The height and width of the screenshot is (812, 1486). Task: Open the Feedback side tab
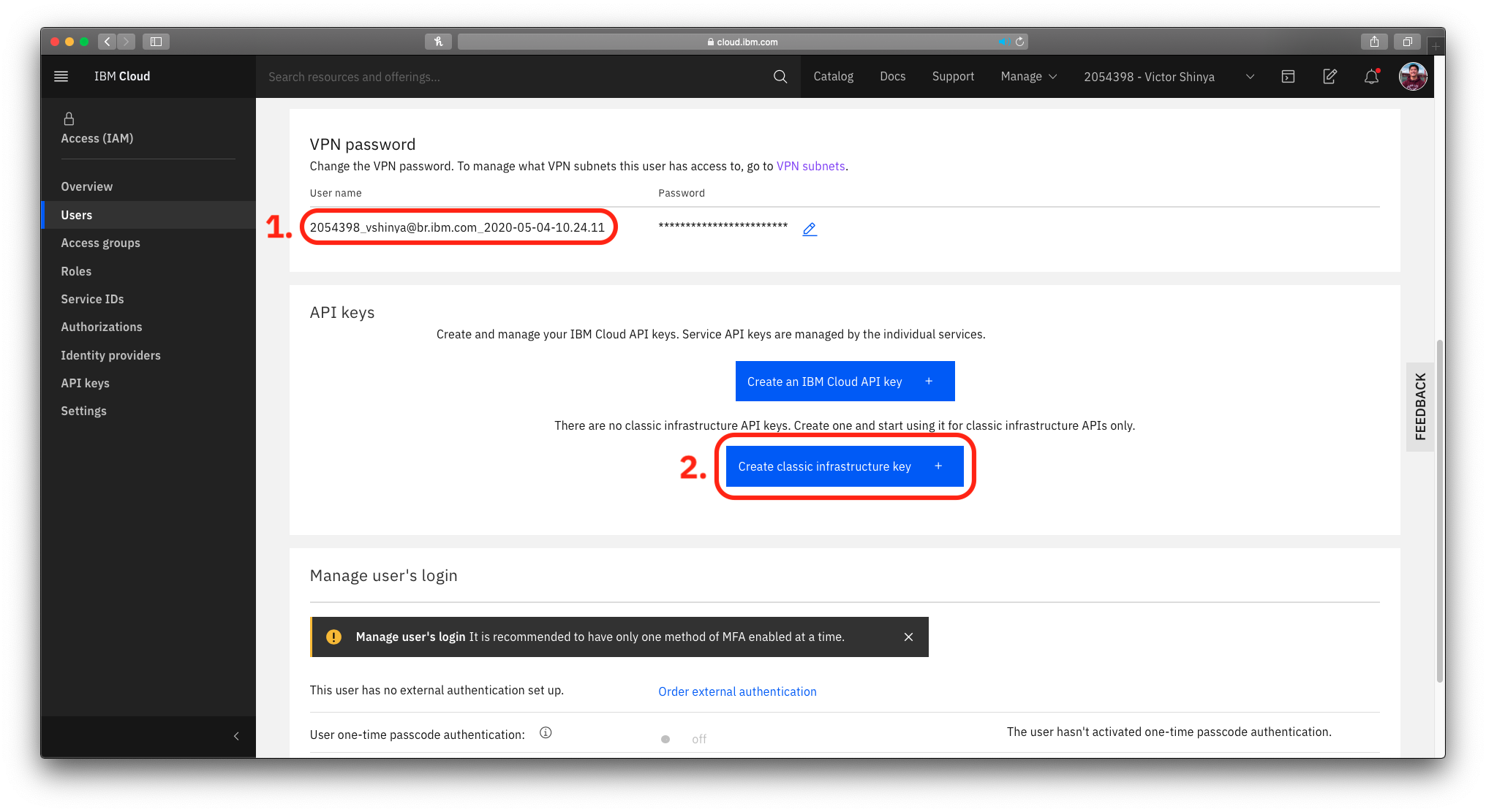1420,406
